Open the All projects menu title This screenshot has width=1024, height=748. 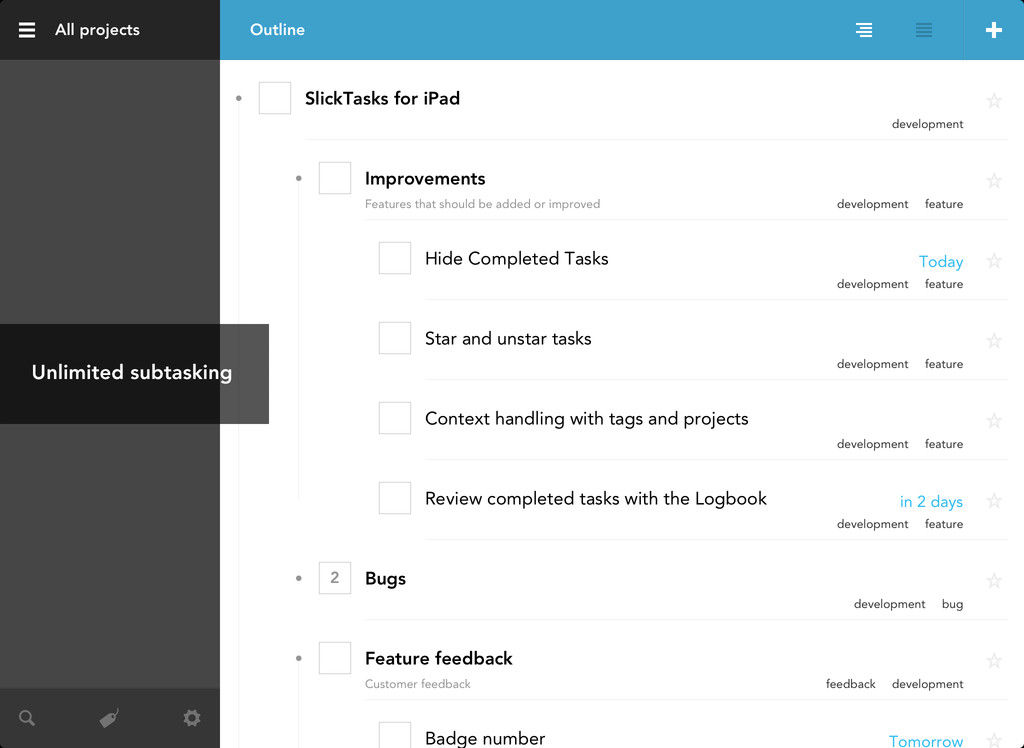pos(97,30)
